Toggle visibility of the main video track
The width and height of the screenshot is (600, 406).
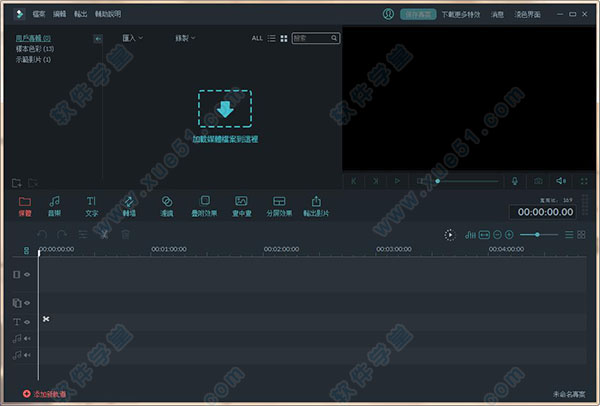(27, 274)
